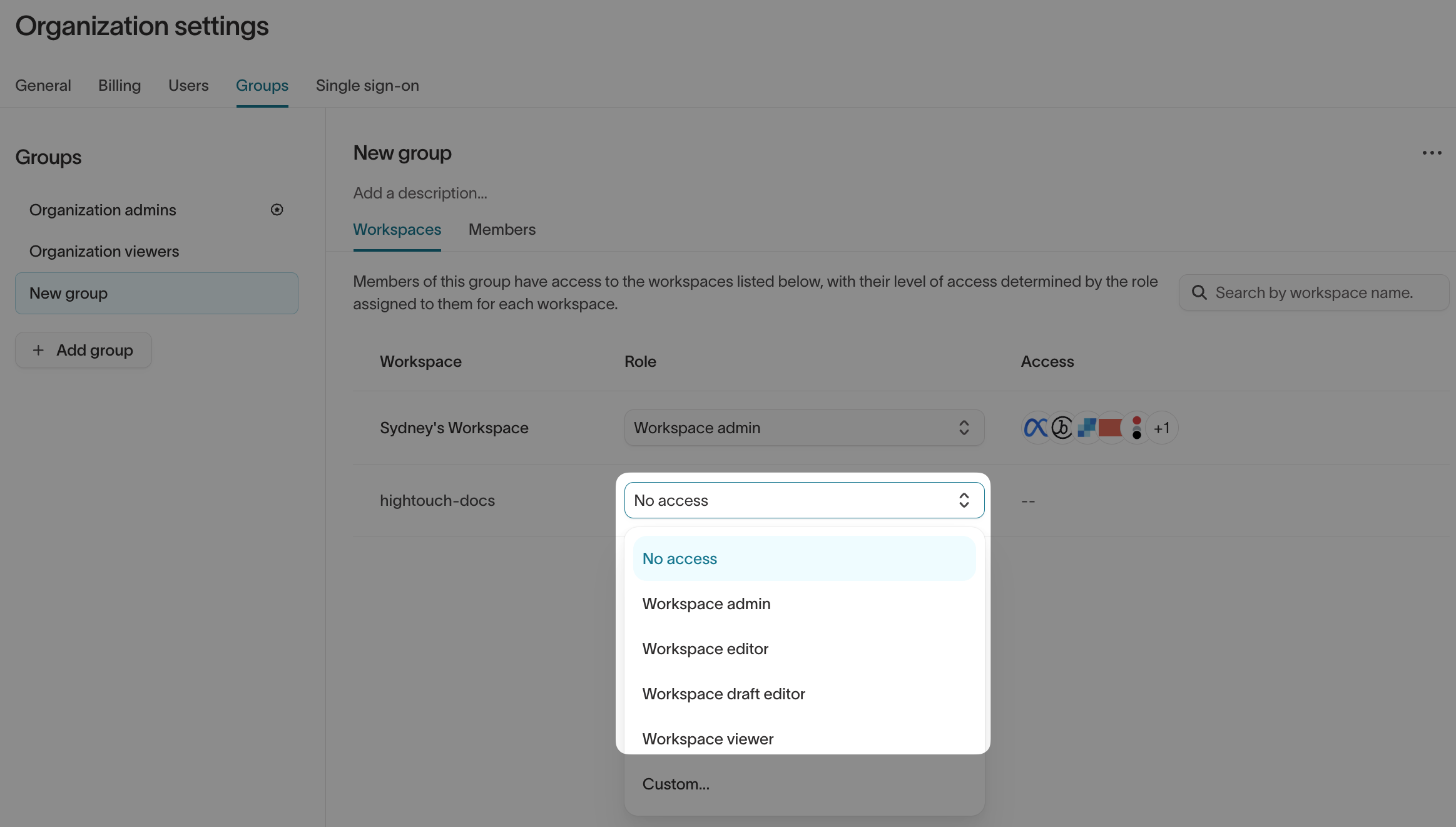Click the Add a description placeholder
This screenshot has height=827, width=1456.
tap(420, 193)
